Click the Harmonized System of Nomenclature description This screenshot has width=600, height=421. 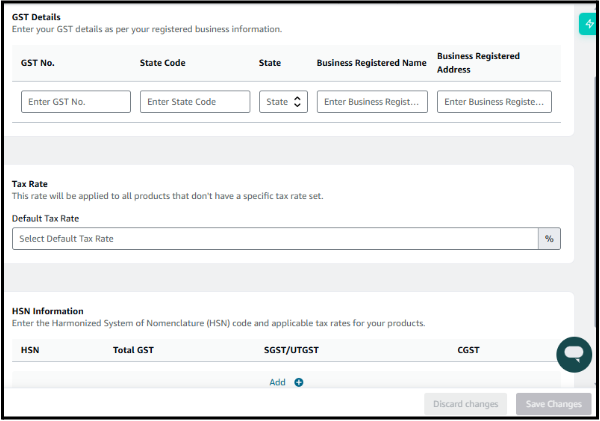point(218,323)
